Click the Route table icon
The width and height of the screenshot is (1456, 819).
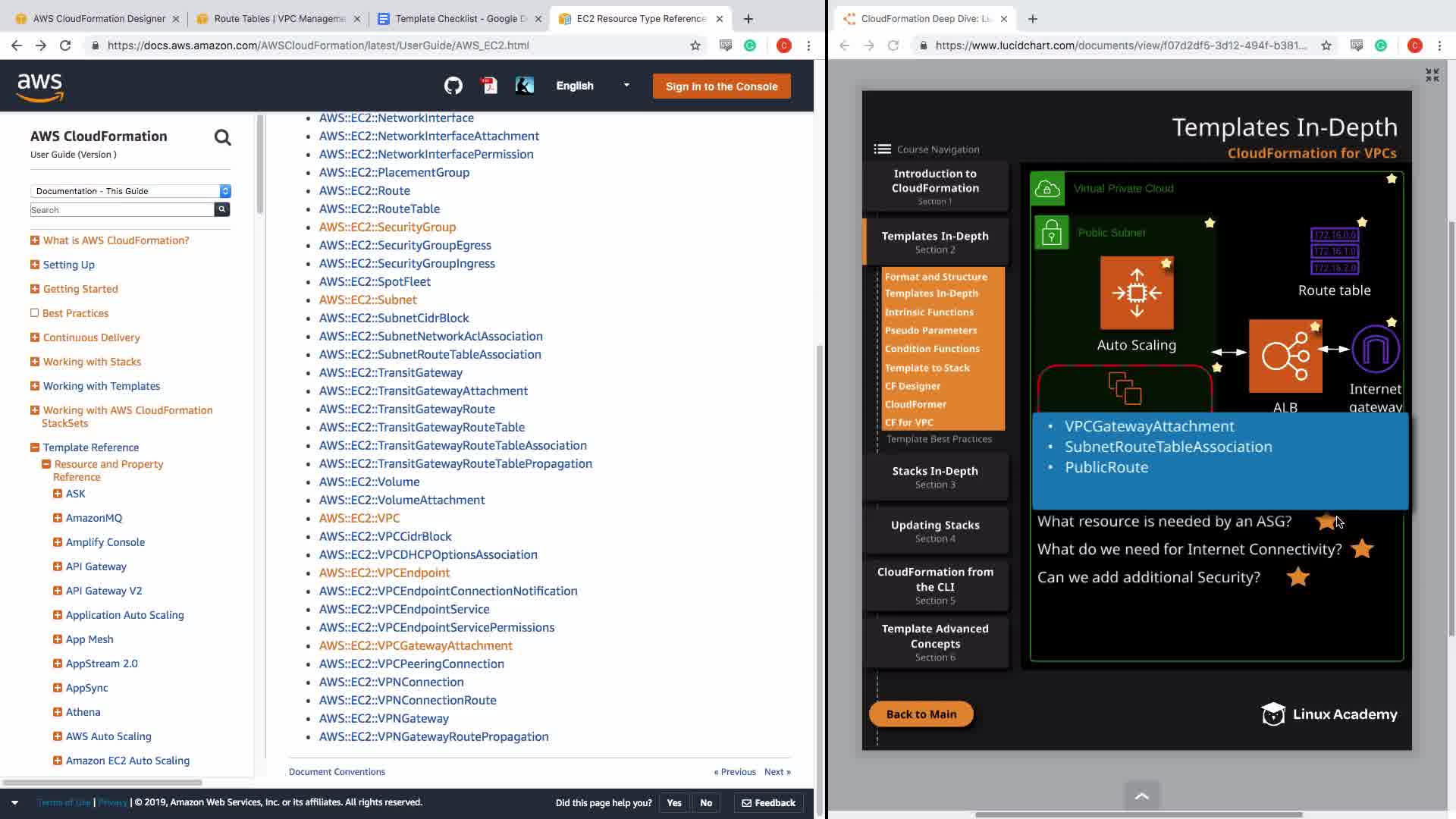[1334, 251]
